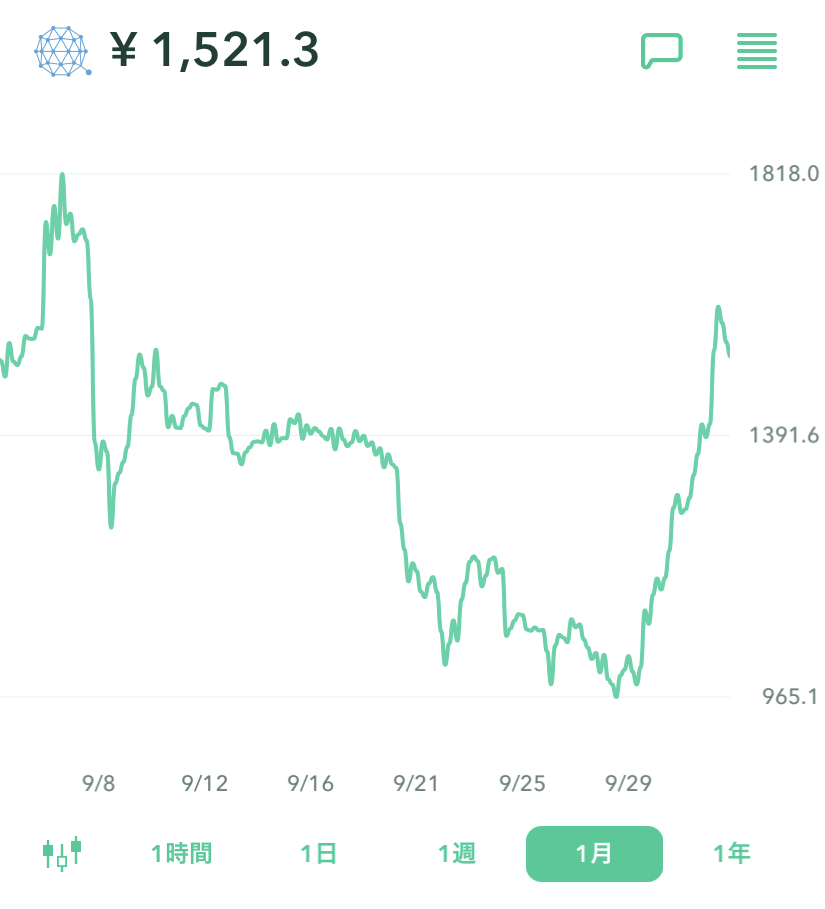Image resolution: width=825 pixels, height=909 pixels.
Task: Tap the active 1月 range button
Action: [x=594, y=854]
